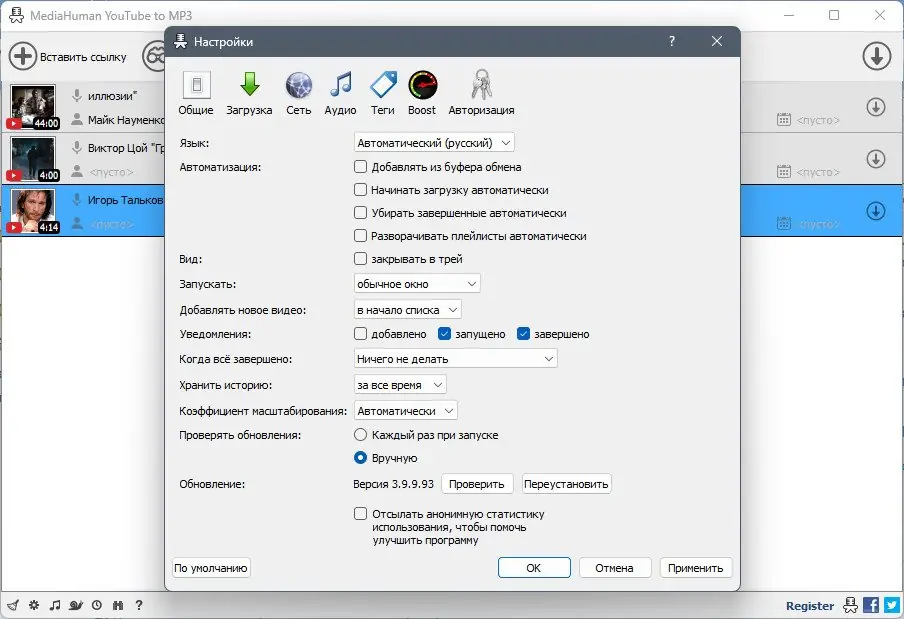Open the Facebook icon at bottom right
The width and height of the screenshot is (904, 619).
[871, 605]
